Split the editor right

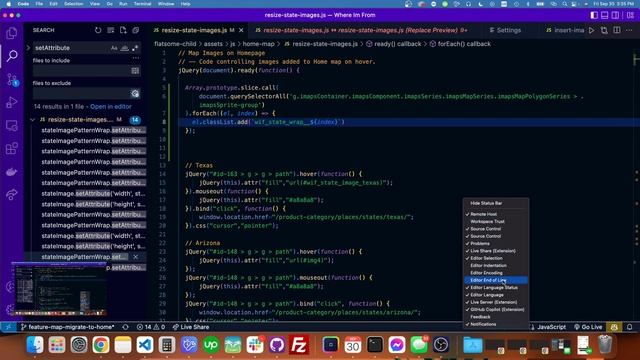click(x=617, y=30)
